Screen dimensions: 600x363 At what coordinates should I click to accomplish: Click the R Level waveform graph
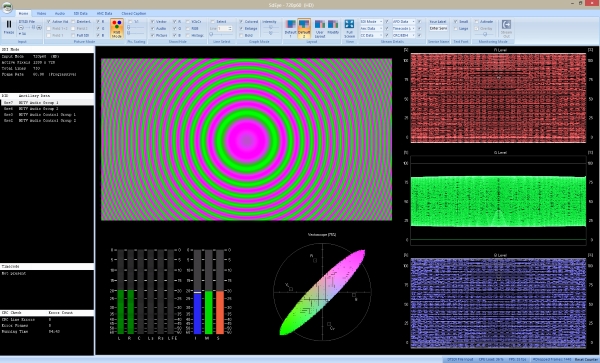click(x=498, y=98)
